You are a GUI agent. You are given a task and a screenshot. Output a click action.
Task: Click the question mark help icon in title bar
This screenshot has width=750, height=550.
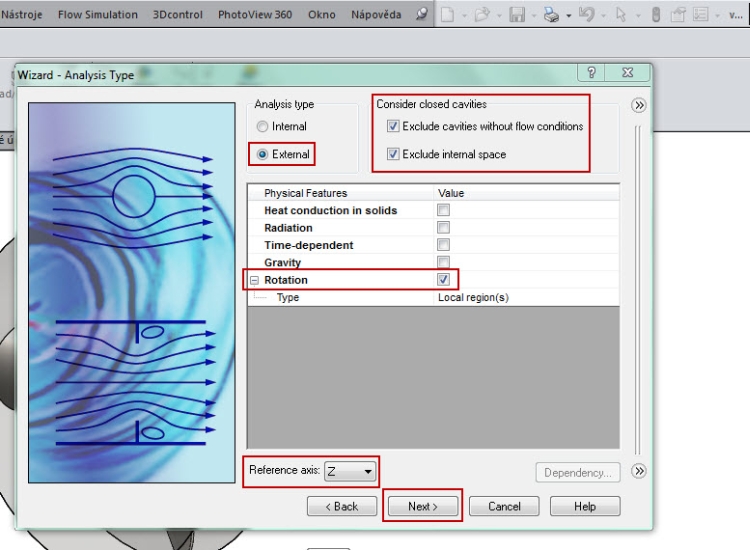tap(591, 73)
